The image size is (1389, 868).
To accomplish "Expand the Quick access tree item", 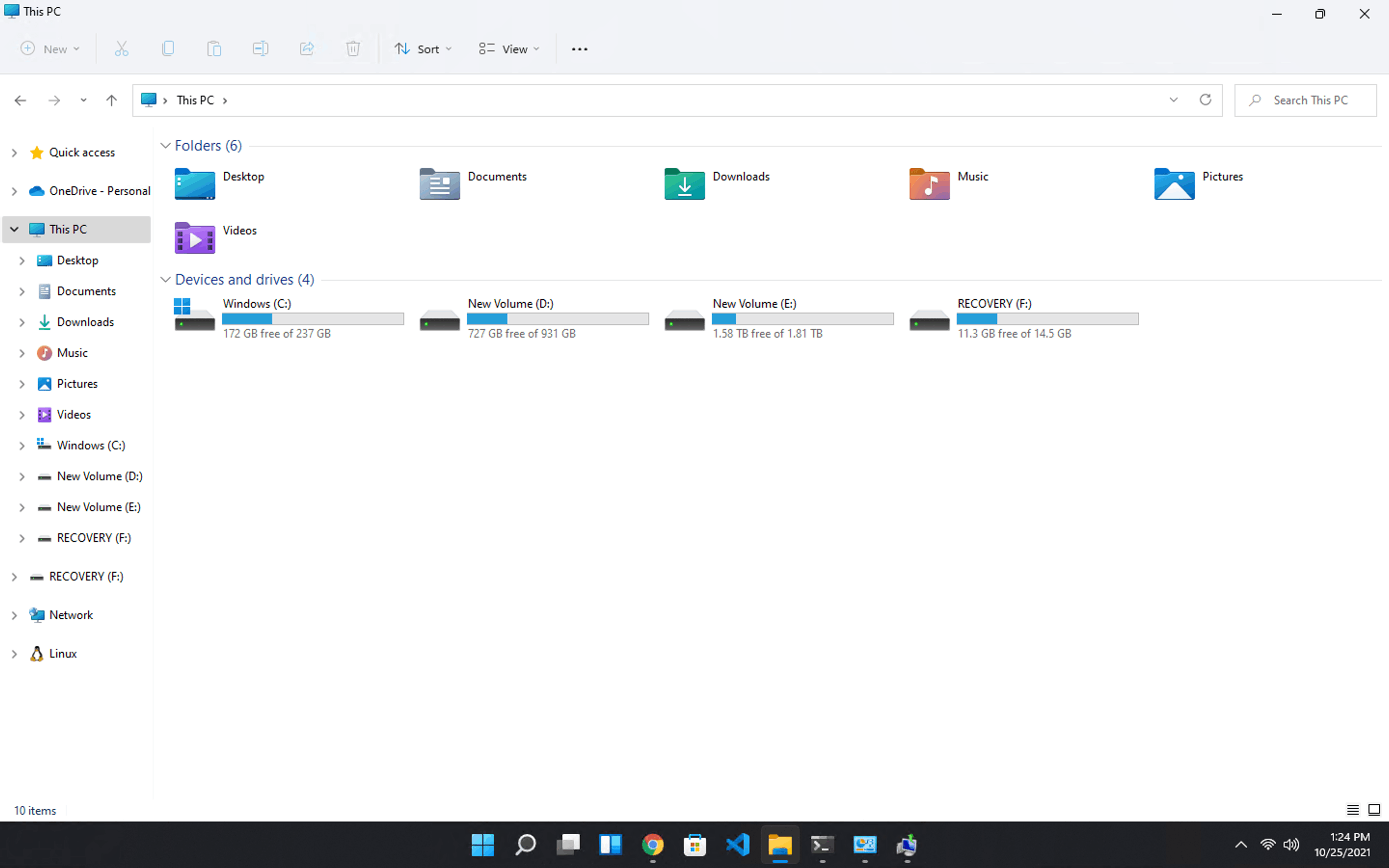I will click(x=14, y=152).
